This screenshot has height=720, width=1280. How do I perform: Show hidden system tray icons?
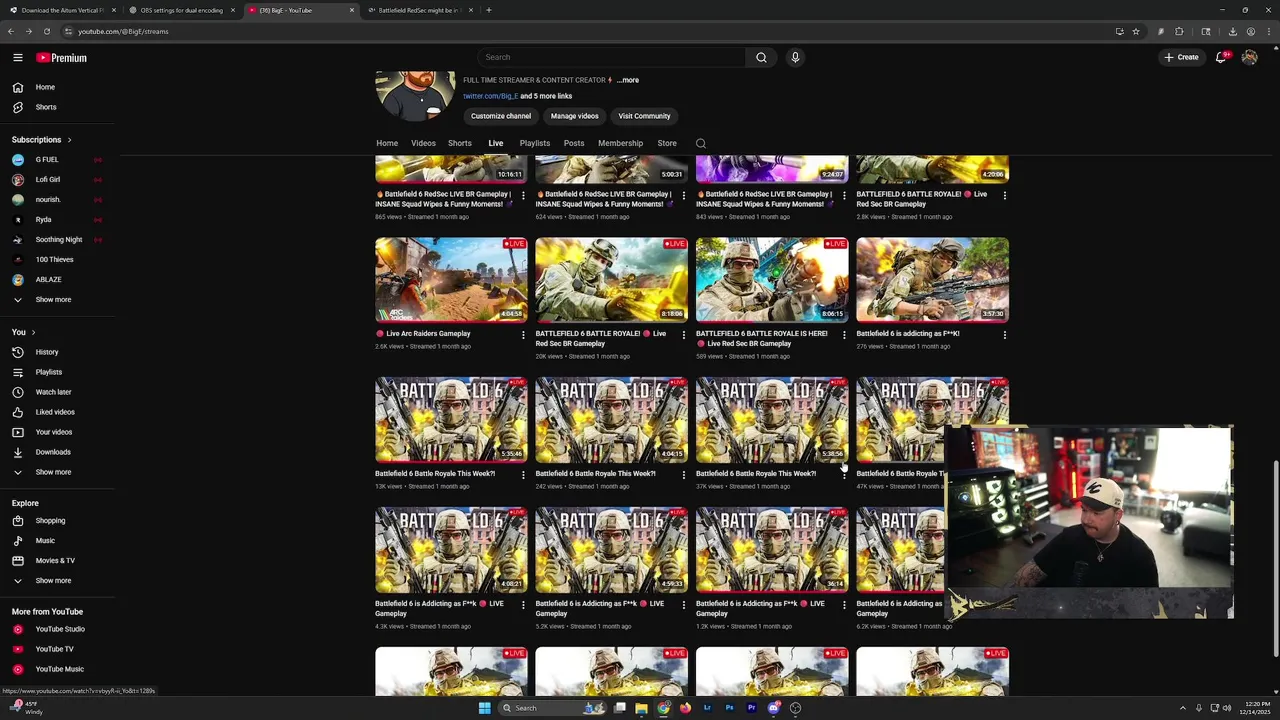1182,708
